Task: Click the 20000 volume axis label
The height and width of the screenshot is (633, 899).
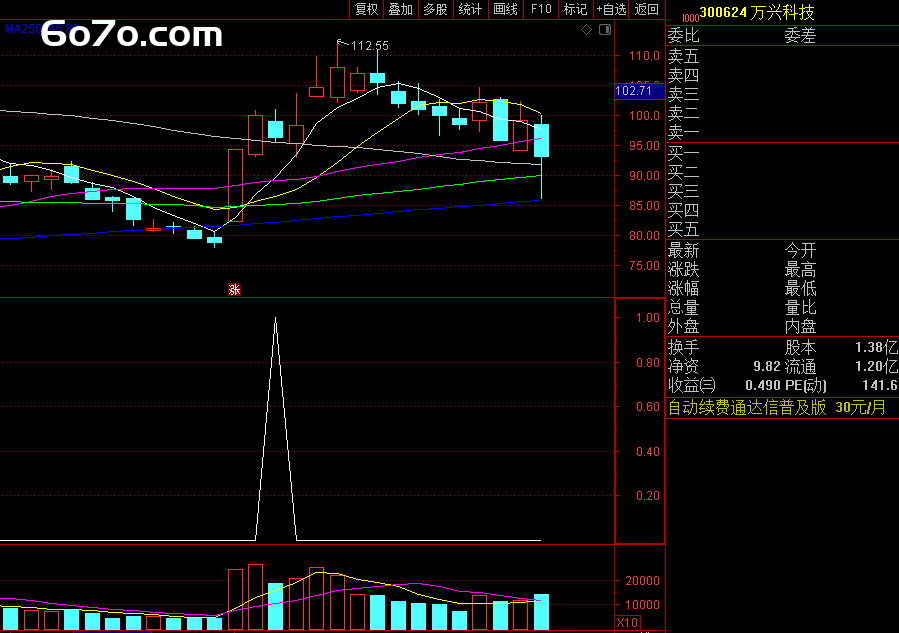Action: pos(642,581)
